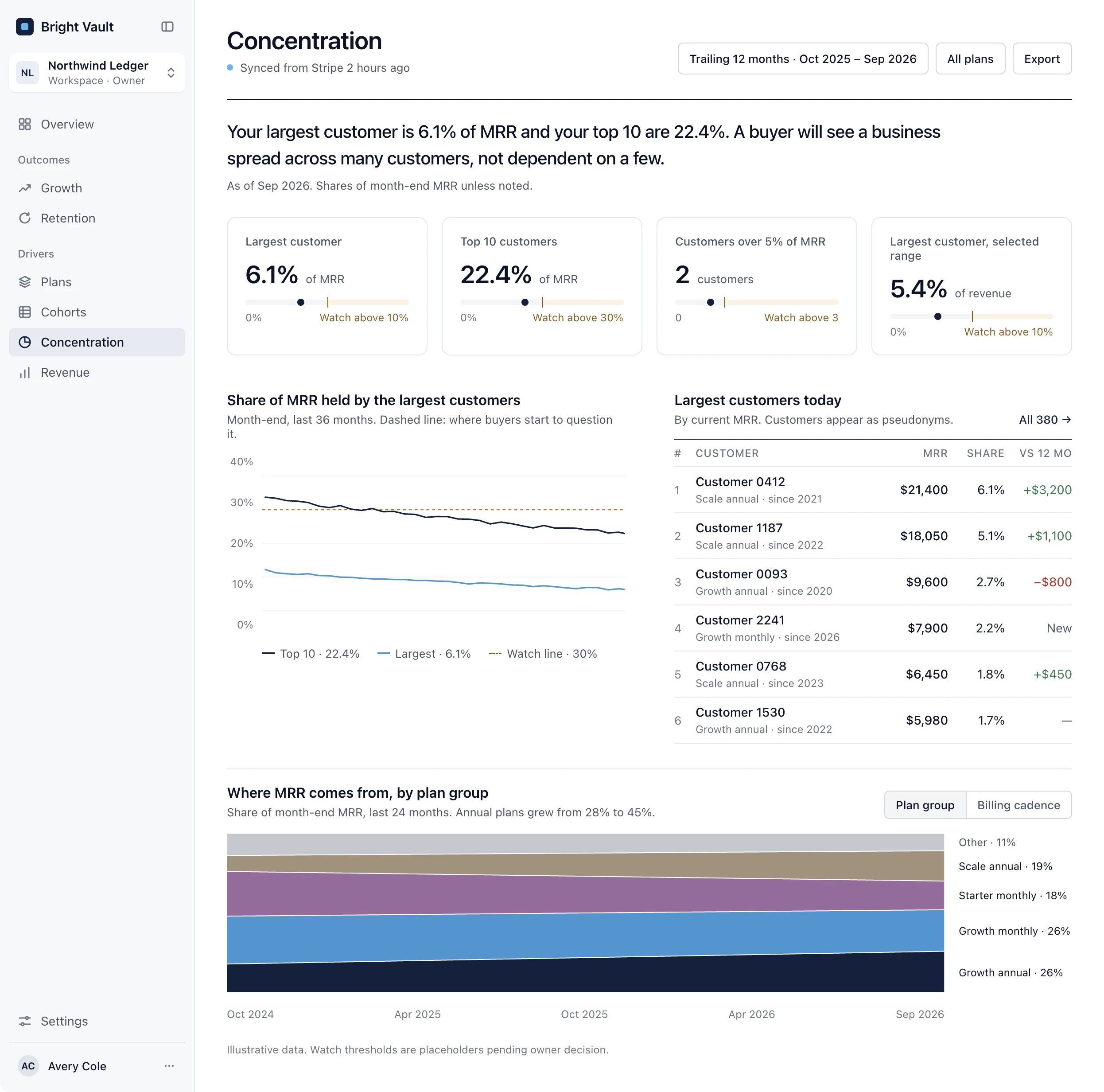Click the MRR column header
Viewport: 1104px width, 1092px height.
[x=935, y=453]
